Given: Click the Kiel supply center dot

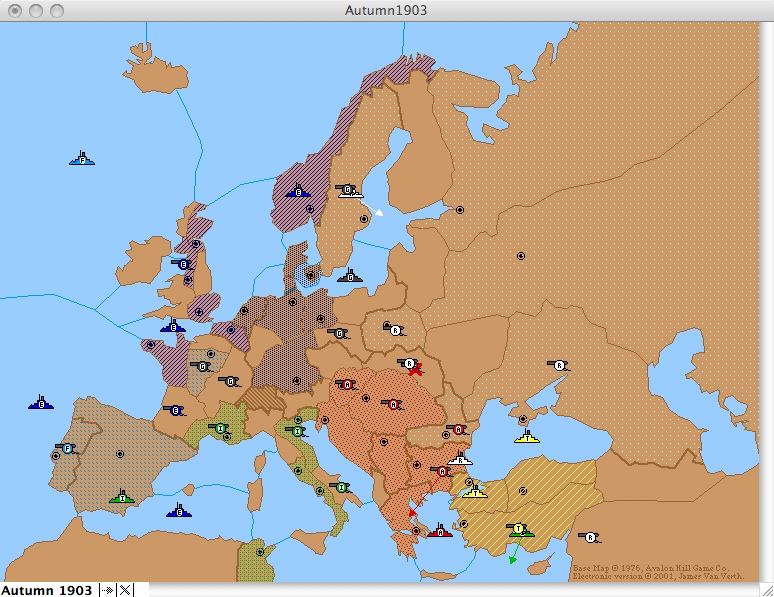Looking at the screenshot, I should (293, 302).
